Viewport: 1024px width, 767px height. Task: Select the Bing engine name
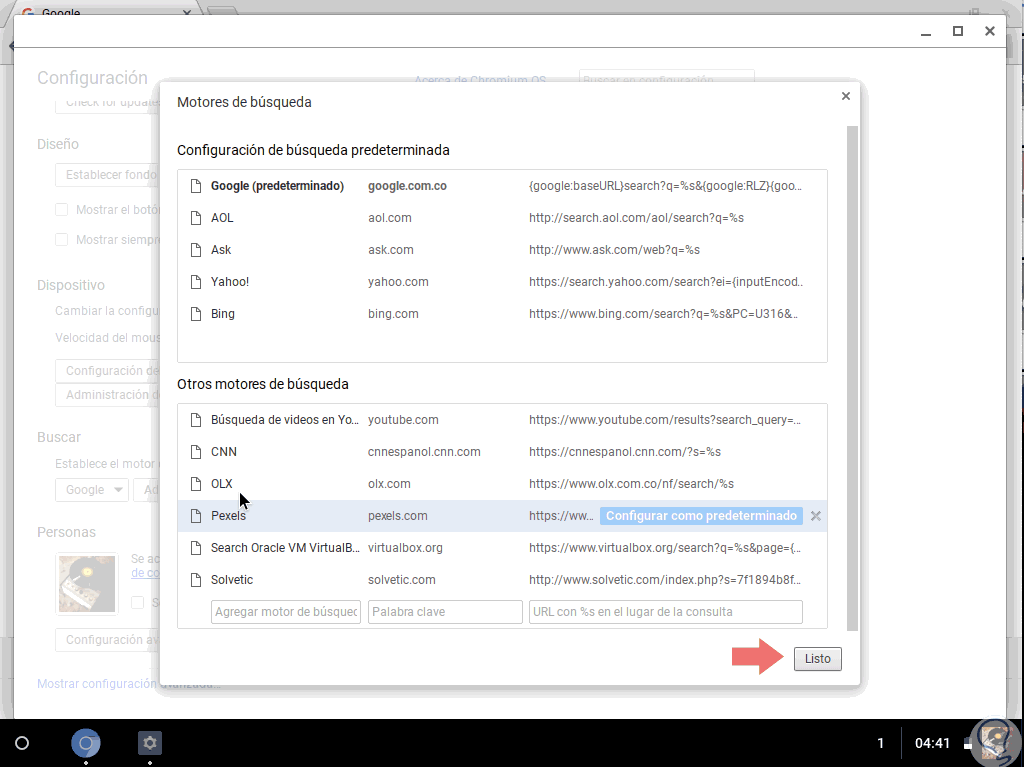tap(223, 314)
